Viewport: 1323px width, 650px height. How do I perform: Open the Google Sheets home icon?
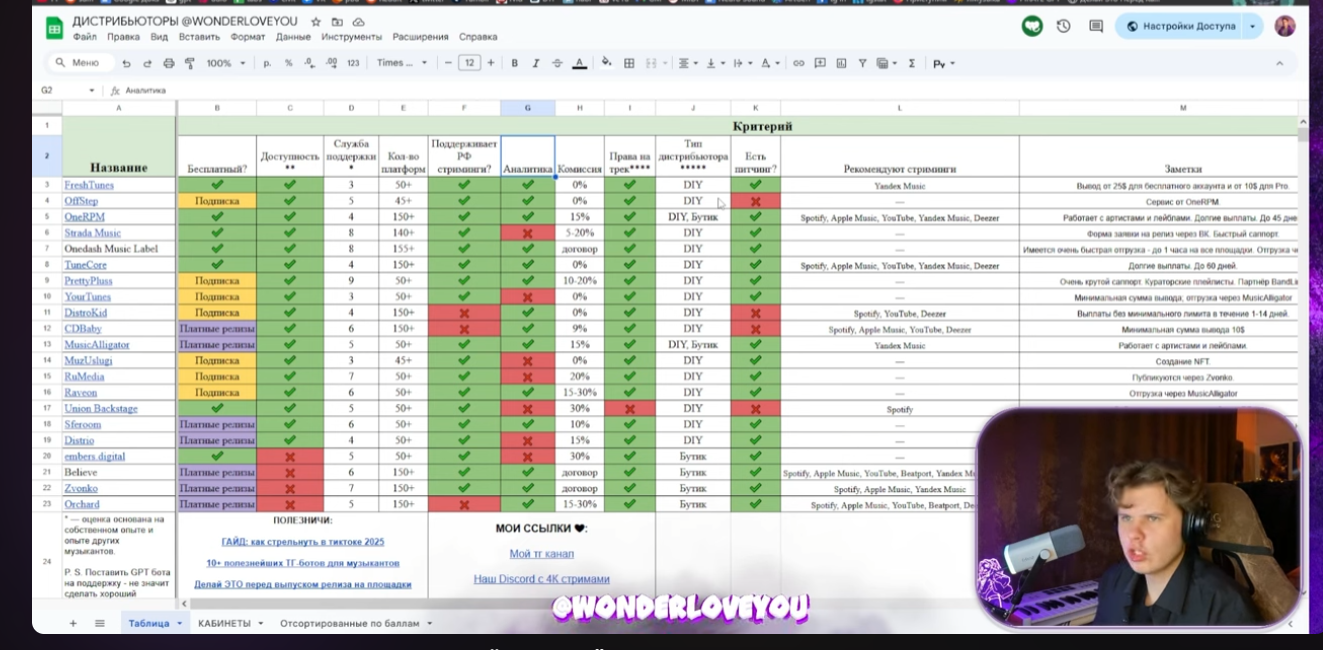pyautogui.click(x=54, y=28)
